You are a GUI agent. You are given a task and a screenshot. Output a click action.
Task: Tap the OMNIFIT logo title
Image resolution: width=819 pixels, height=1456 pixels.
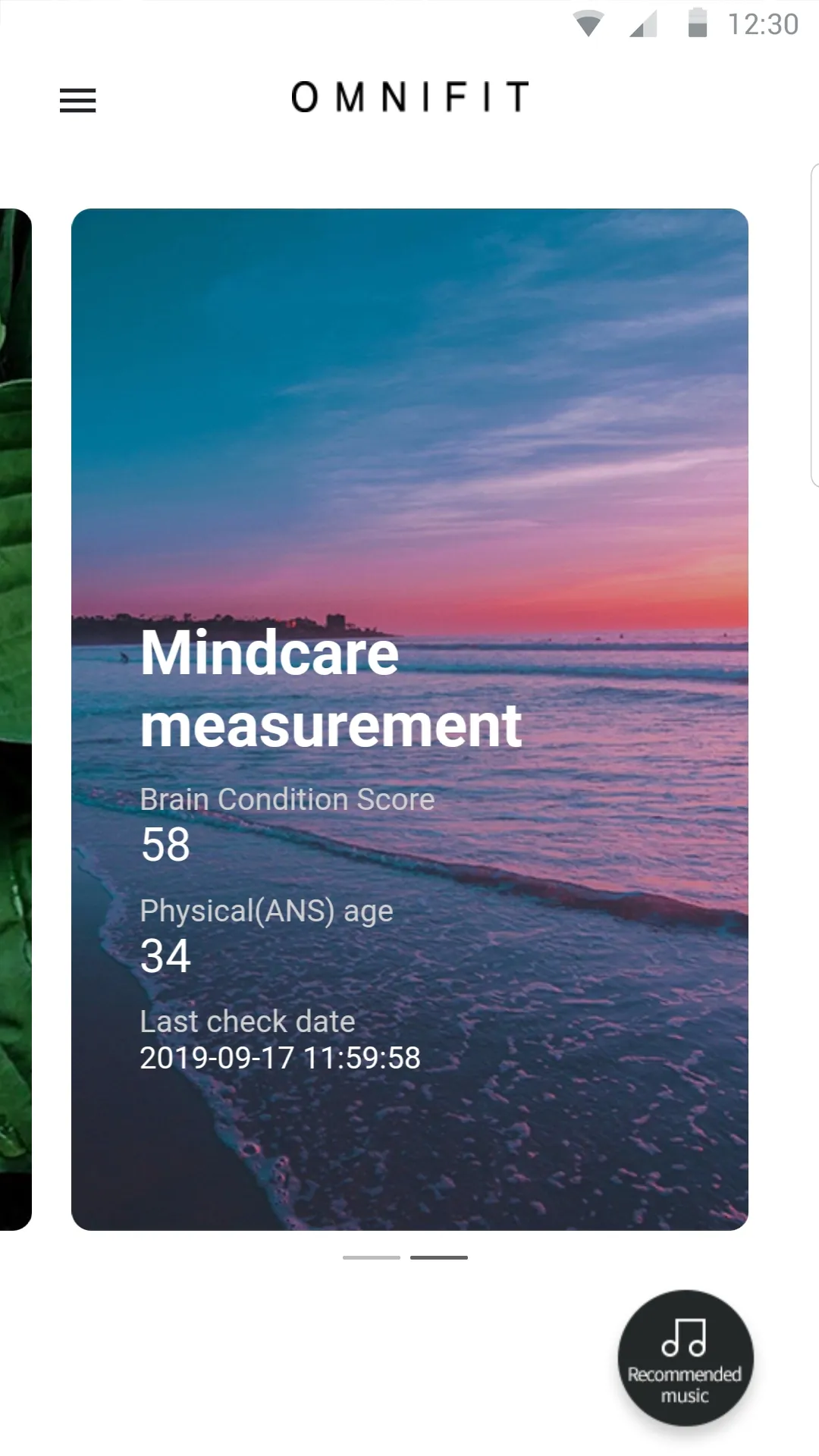pyautogui.click(x=409, y=97)
